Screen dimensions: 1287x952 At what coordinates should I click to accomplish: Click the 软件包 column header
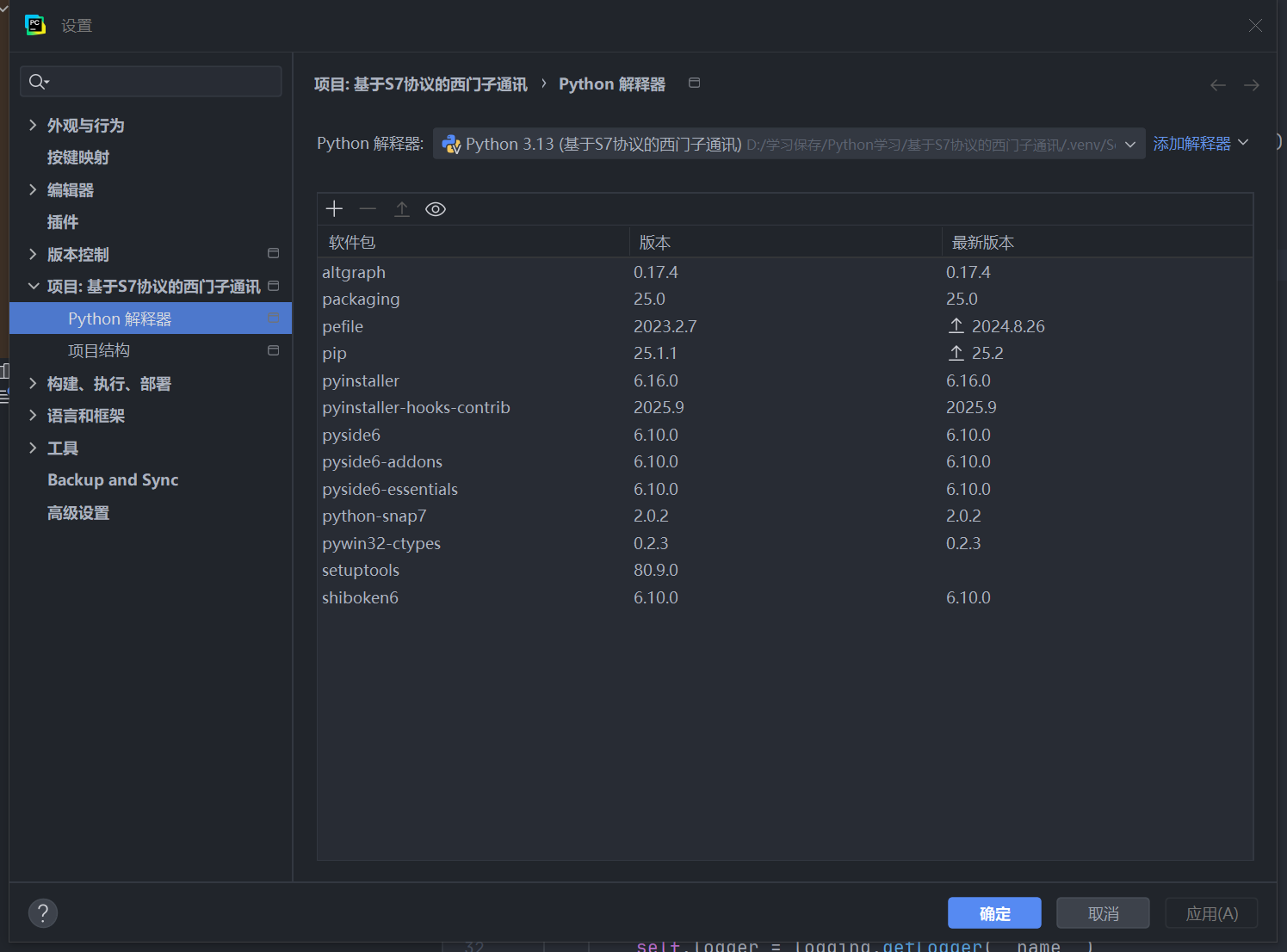point(473,242)
